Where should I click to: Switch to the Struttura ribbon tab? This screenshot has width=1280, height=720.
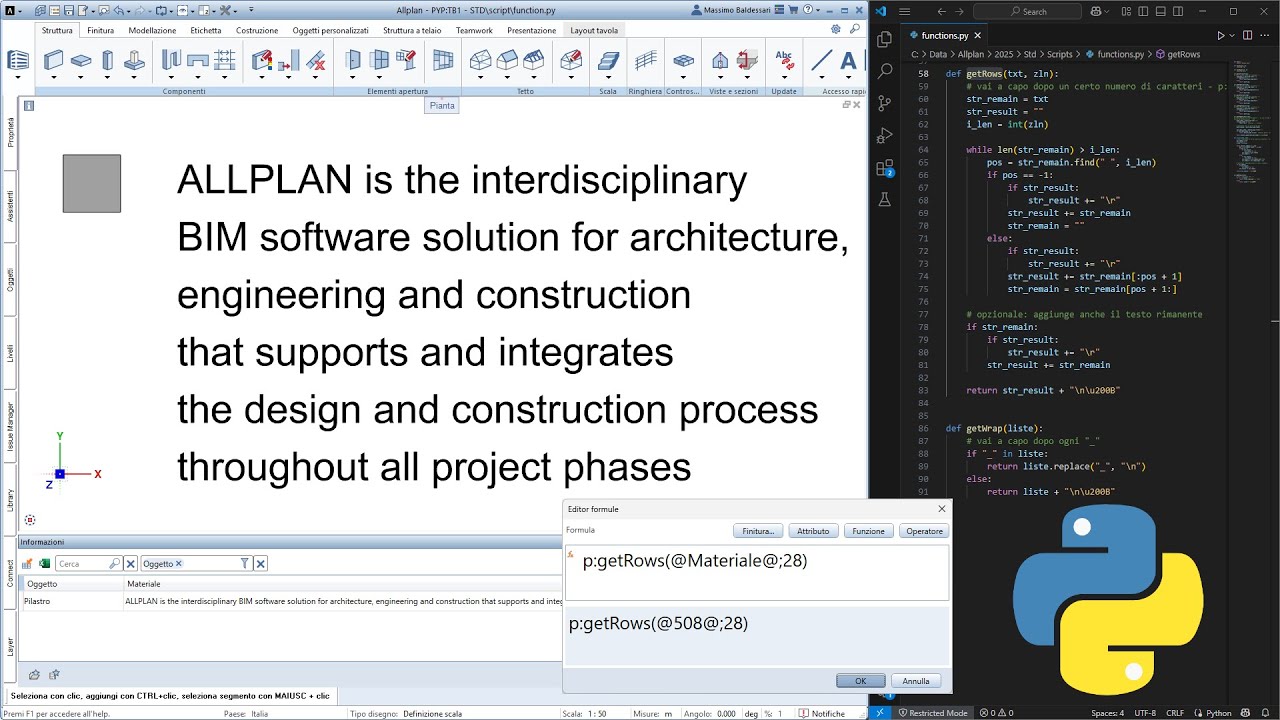57,30
